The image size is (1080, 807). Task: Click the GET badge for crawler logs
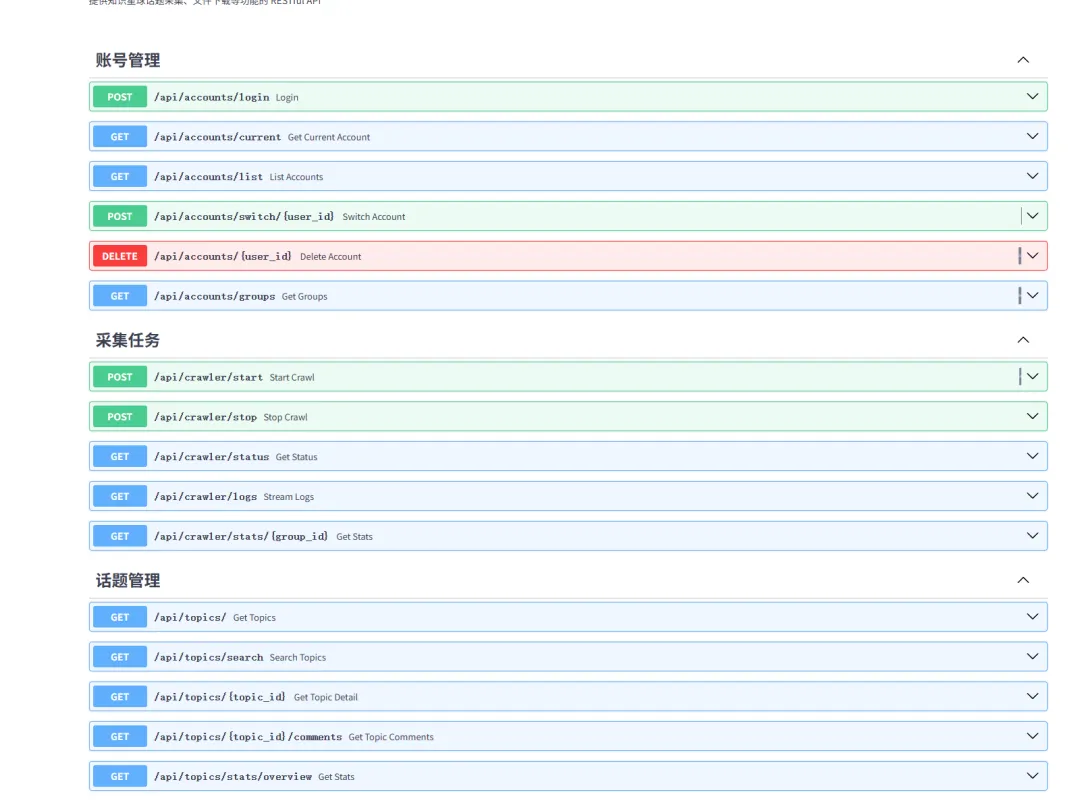[120, 496]
